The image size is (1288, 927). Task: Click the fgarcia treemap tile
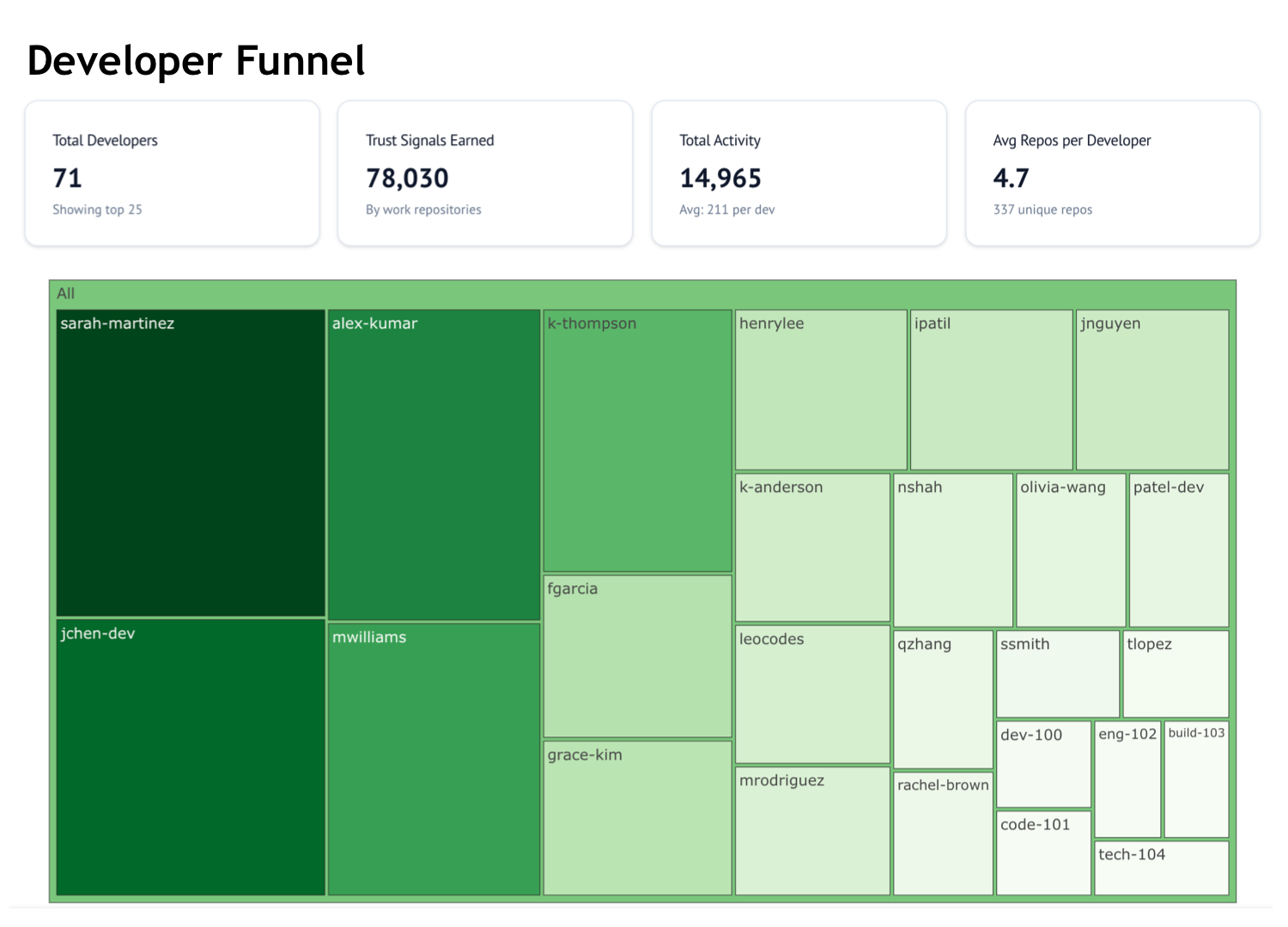(637, 657)
